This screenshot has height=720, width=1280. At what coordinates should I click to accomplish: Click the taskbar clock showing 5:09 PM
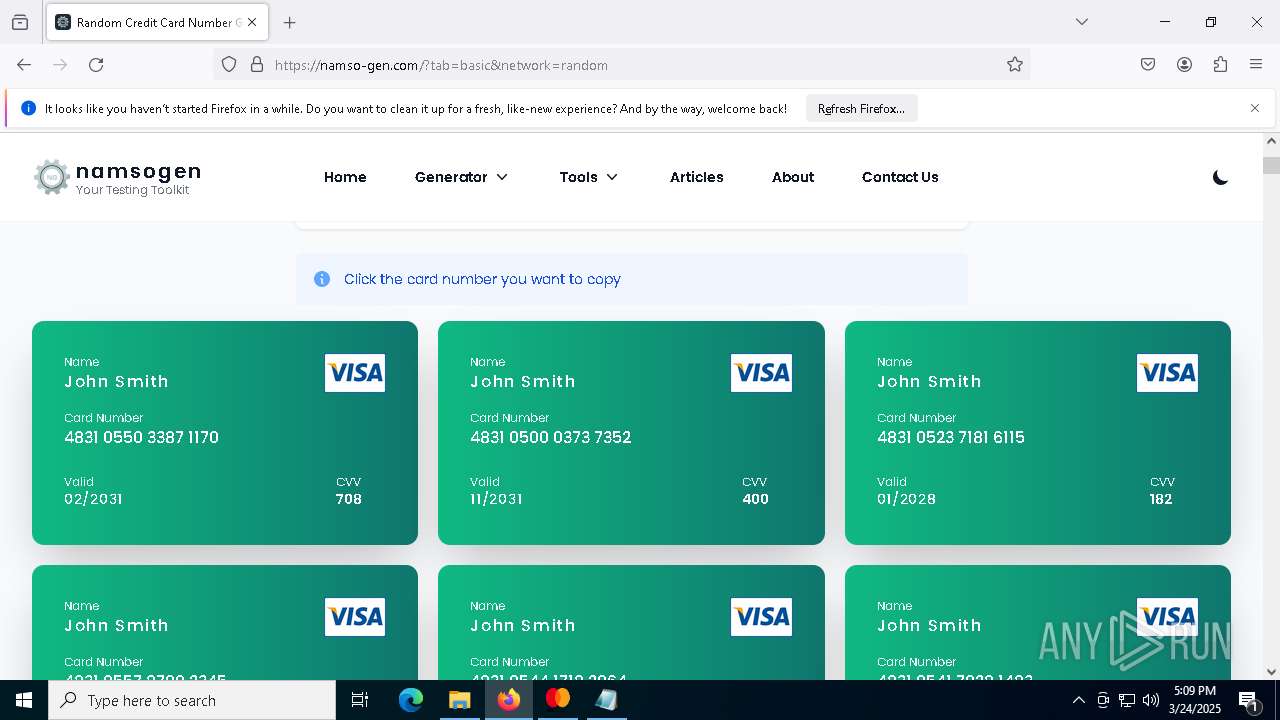(x=1195, y=700)
